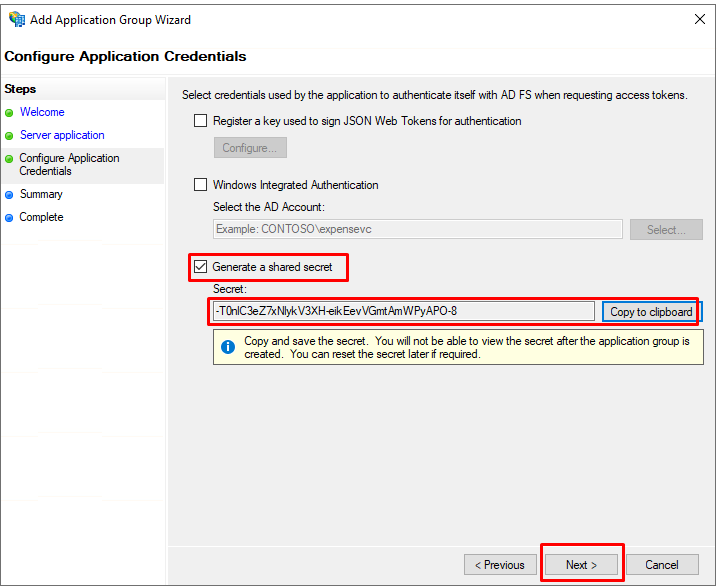Select the Summary step in sidebar
The height and width of the screenshot is (586, 717).
coord(41,194)
